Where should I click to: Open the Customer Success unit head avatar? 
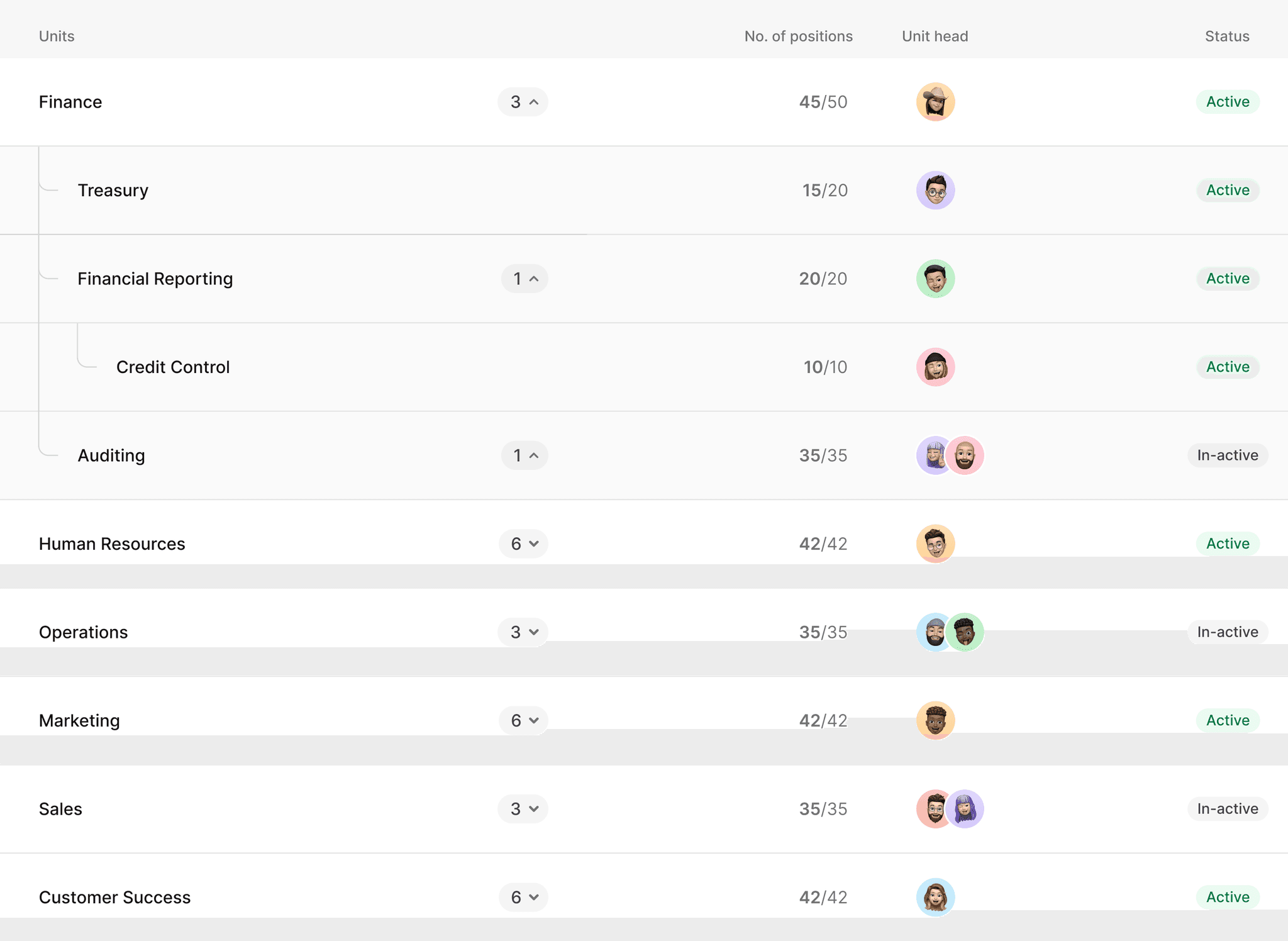pyautogui.click(x=935, y=898)
